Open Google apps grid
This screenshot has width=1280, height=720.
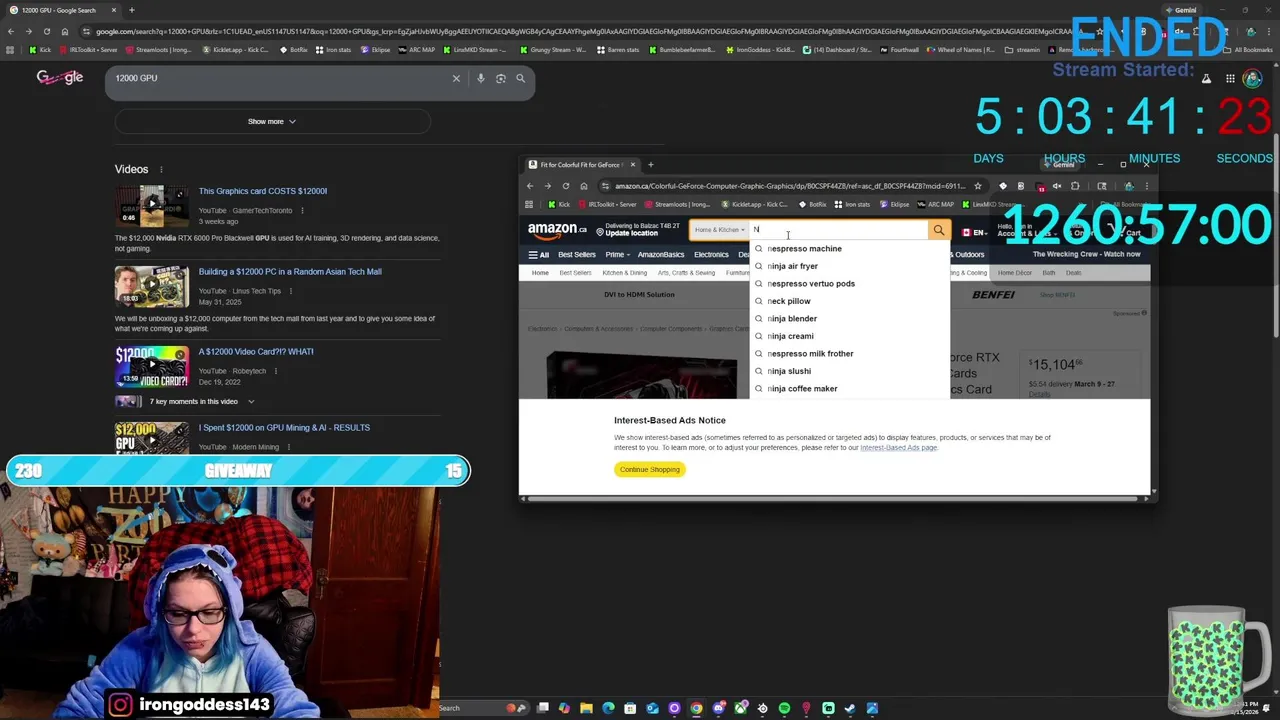1230,78
